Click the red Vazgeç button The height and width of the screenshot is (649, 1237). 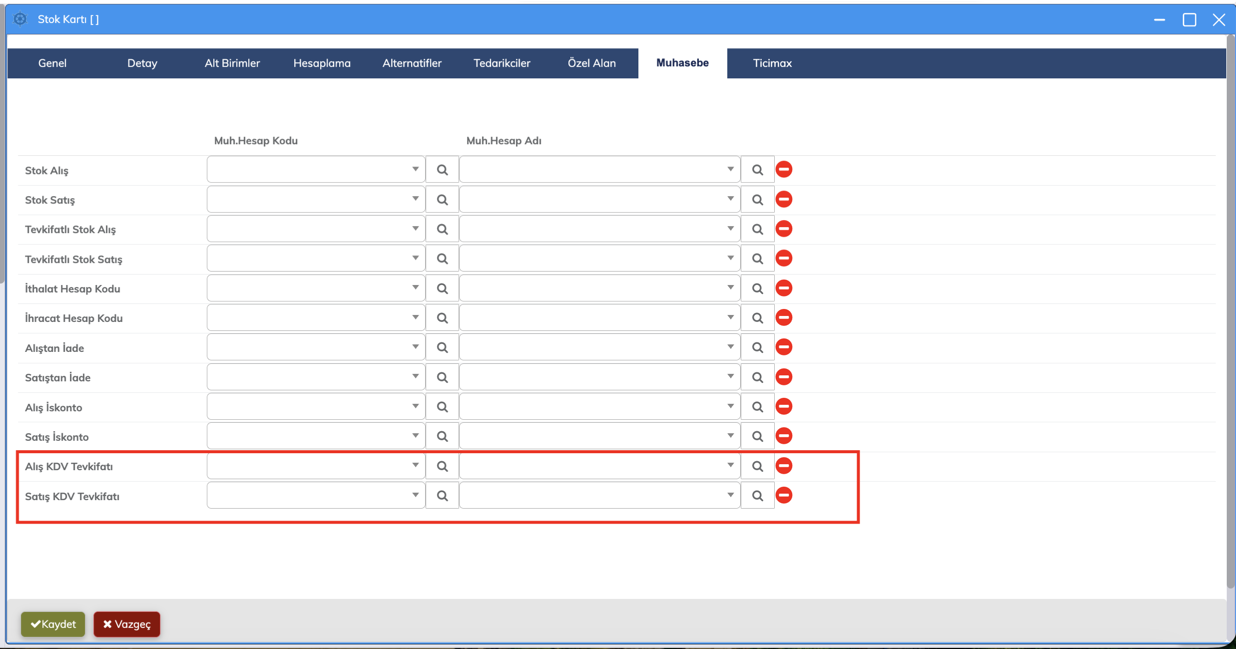(127, 624)
